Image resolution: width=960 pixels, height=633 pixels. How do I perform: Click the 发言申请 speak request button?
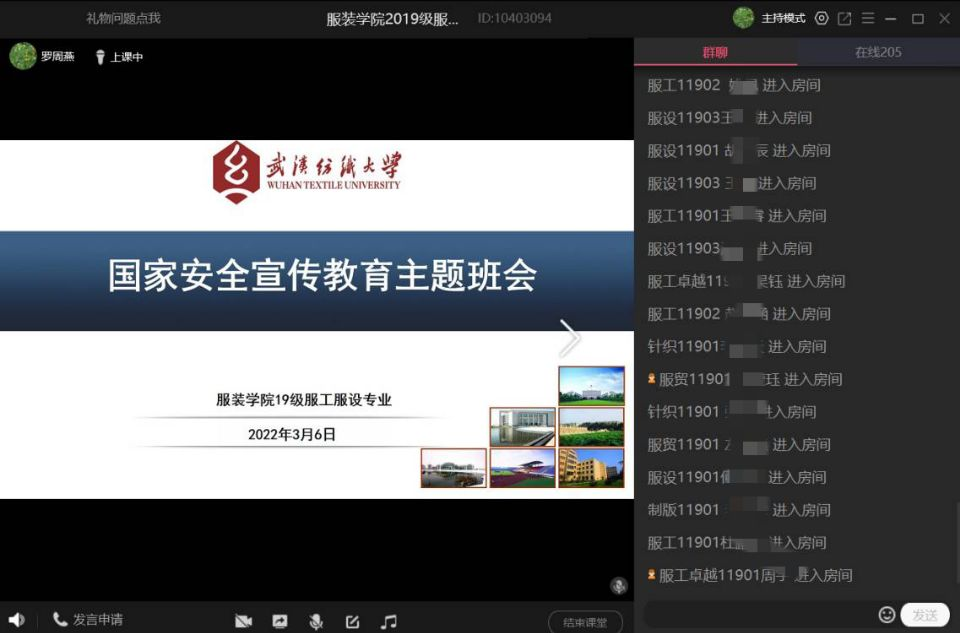[88, 620]
